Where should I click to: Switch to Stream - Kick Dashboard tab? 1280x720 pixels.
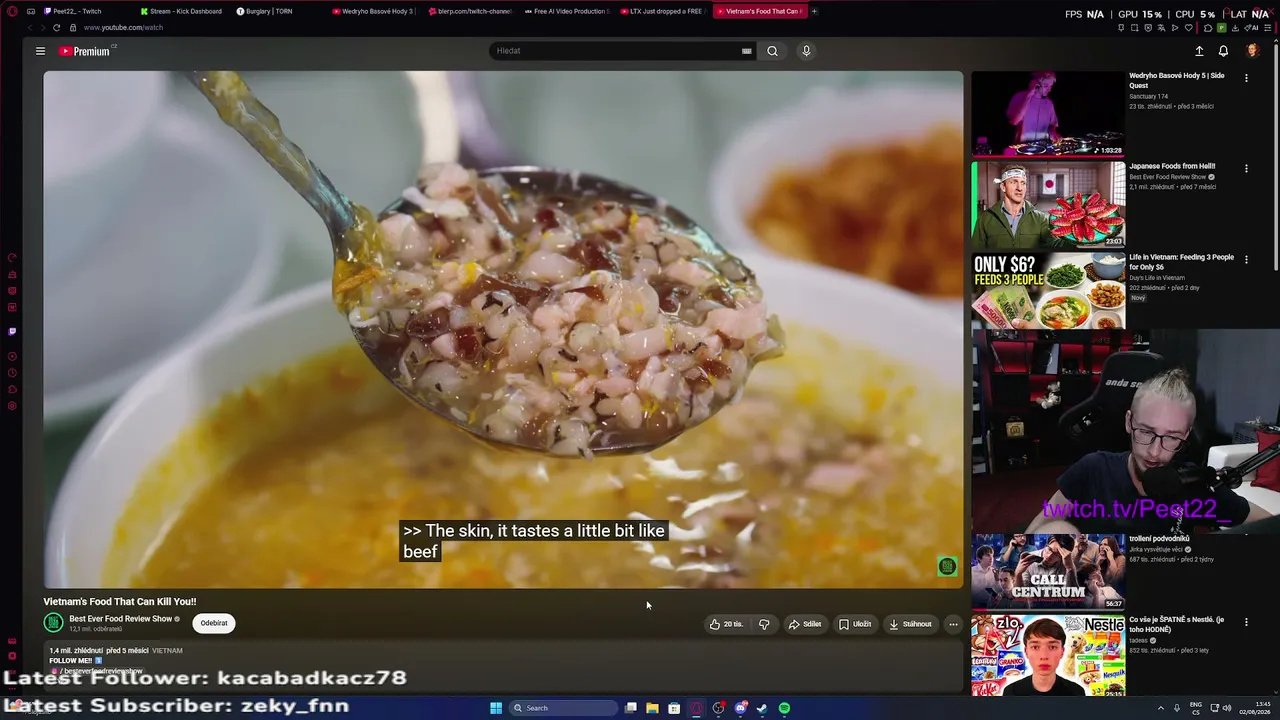[183, 11]
